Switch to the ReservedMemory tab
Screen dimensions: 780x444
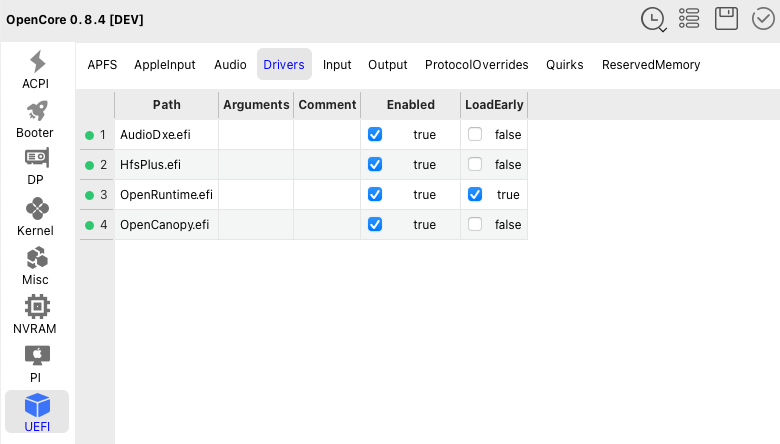tap(651, 65)
